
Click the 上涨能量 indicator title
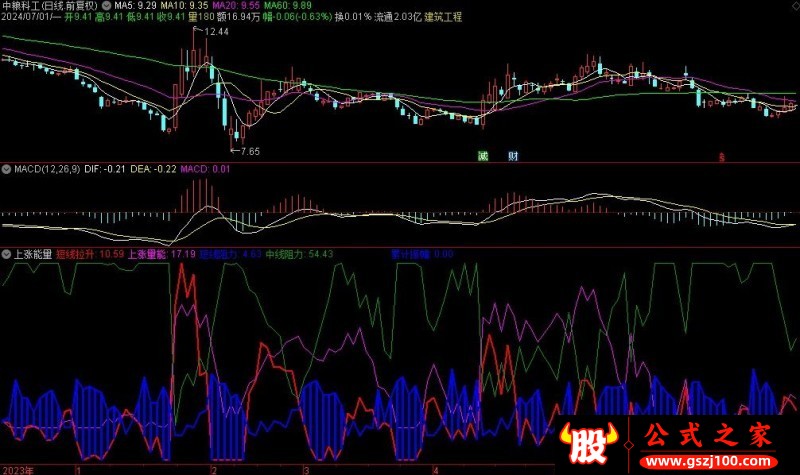[33, 254]
